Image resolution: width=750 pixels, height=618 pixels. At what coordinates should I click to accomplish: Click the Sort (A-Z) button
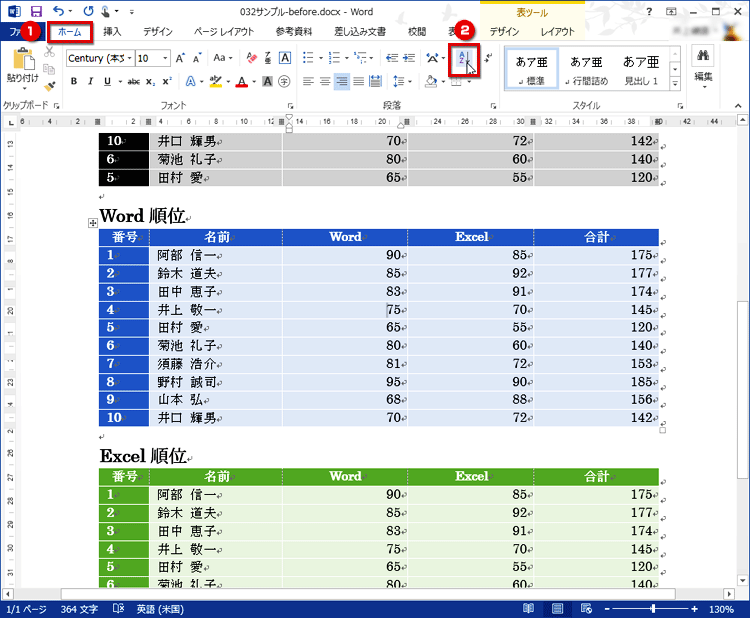pos(463,59)
